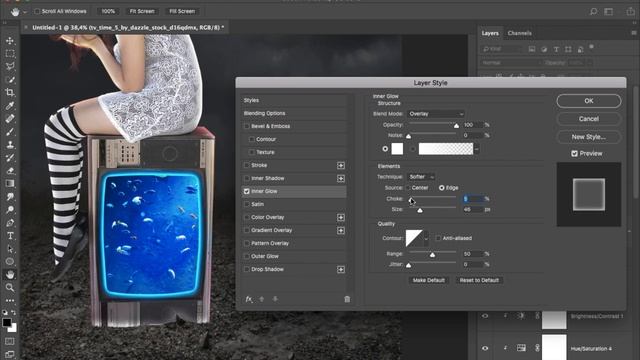The width and height of the screenshot is (640, 360).
Task: Select the Healing Brush tool
Action: click(10, 119)
